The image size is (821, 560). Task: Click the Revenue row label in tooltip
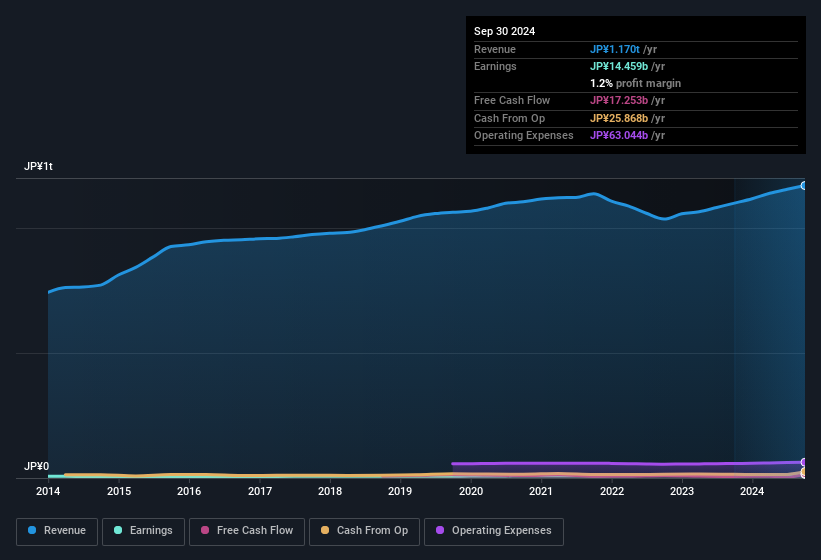click(495, 49)
